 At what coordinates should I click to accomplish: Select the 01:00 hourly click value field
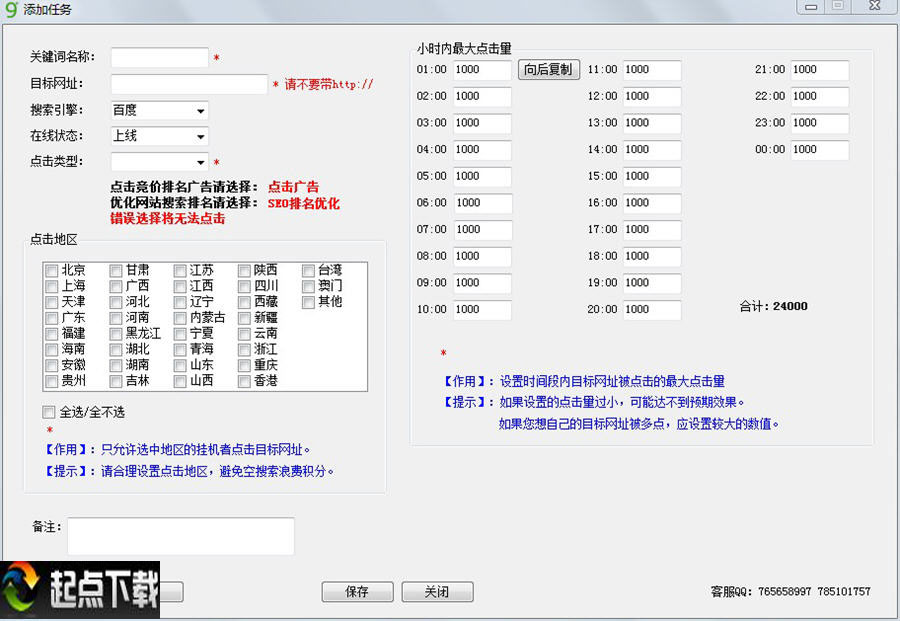point(482,70)
